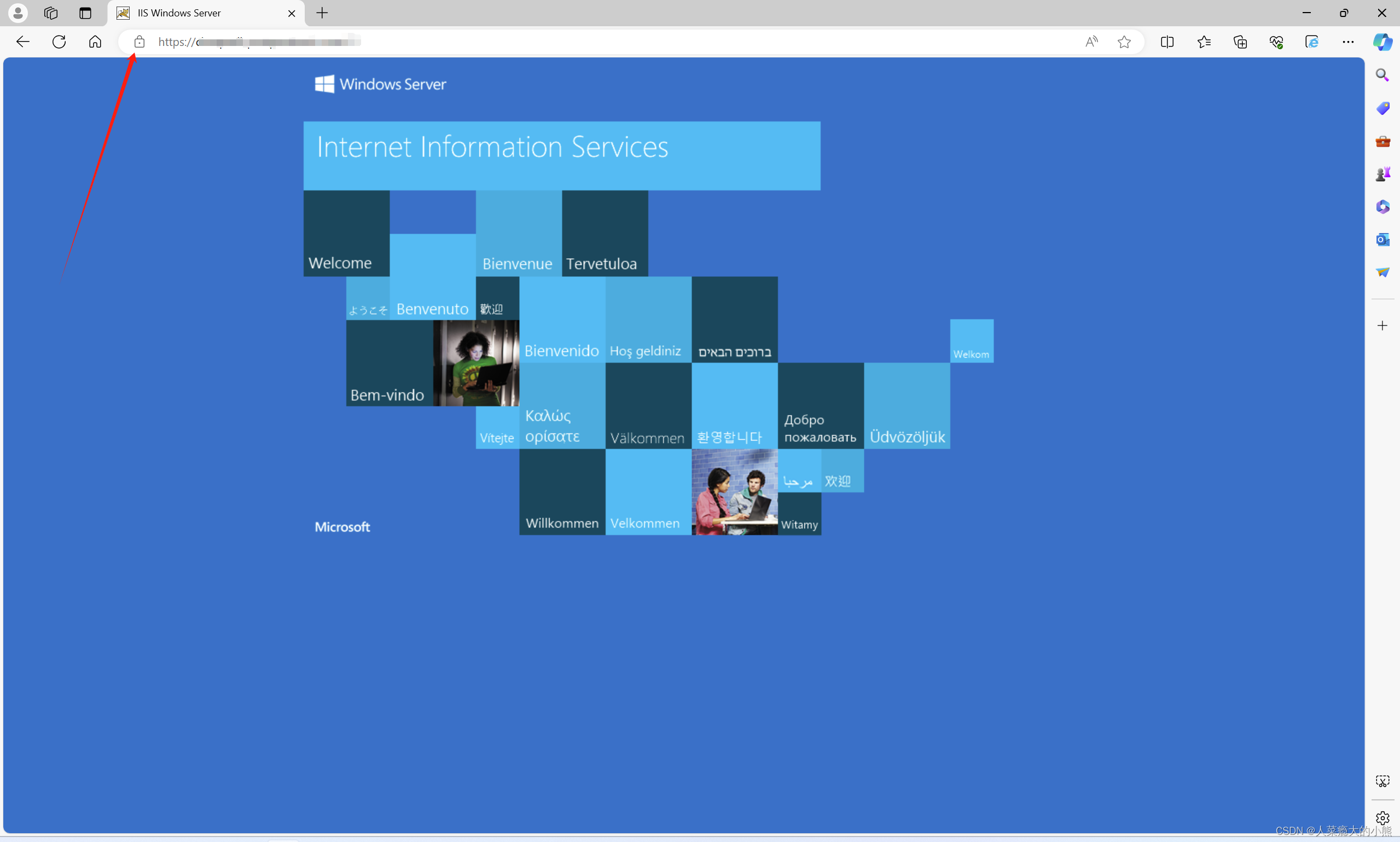
Task: Click the split screen view icon
Action: [1167, 42]
